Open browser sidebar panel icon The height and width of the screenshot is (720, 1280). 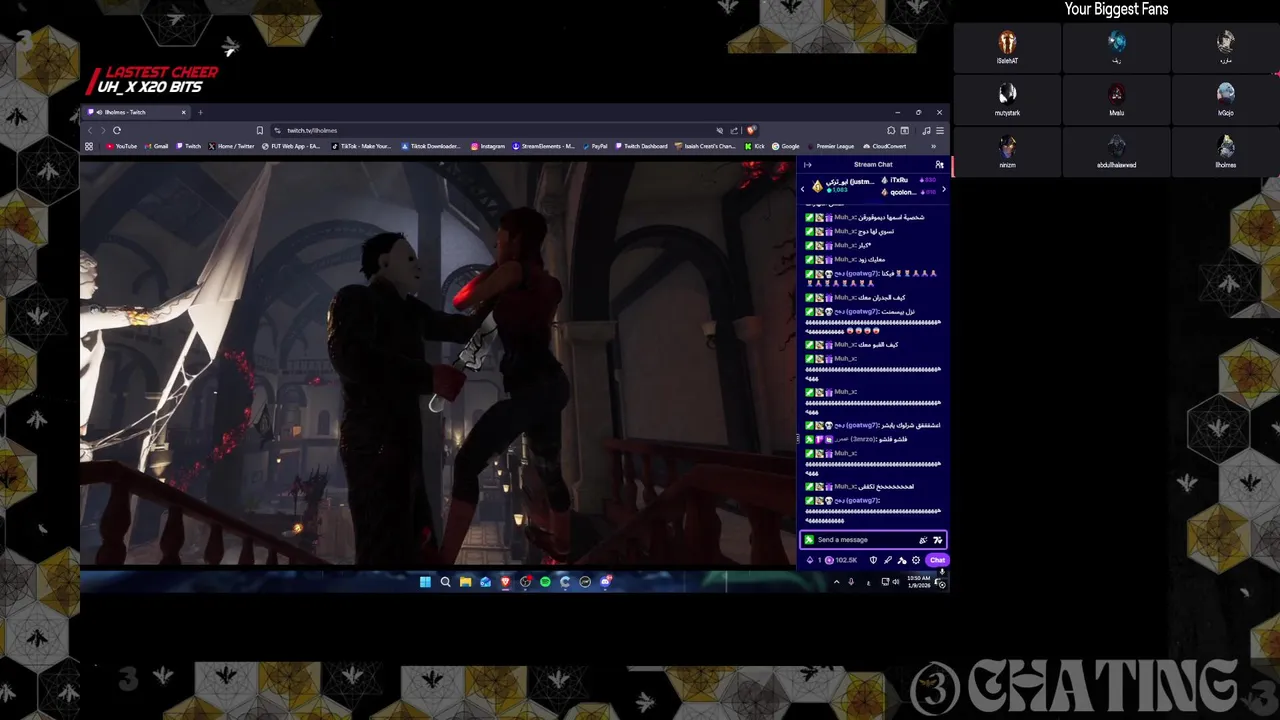point(904,130)
